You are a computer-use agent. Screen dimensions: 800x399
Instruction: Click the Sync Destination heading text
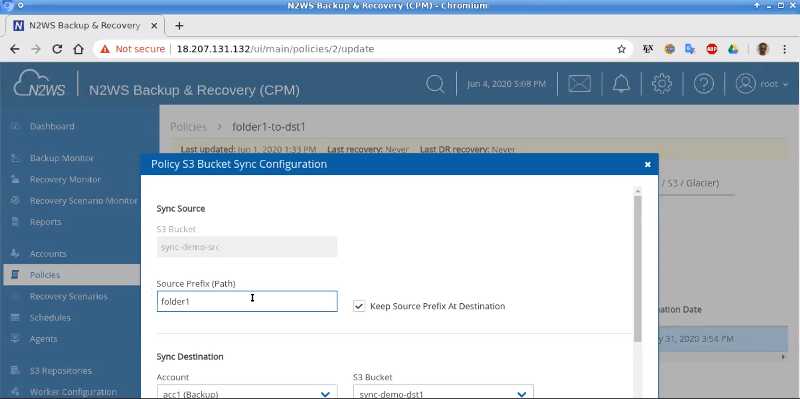[190, 357]
